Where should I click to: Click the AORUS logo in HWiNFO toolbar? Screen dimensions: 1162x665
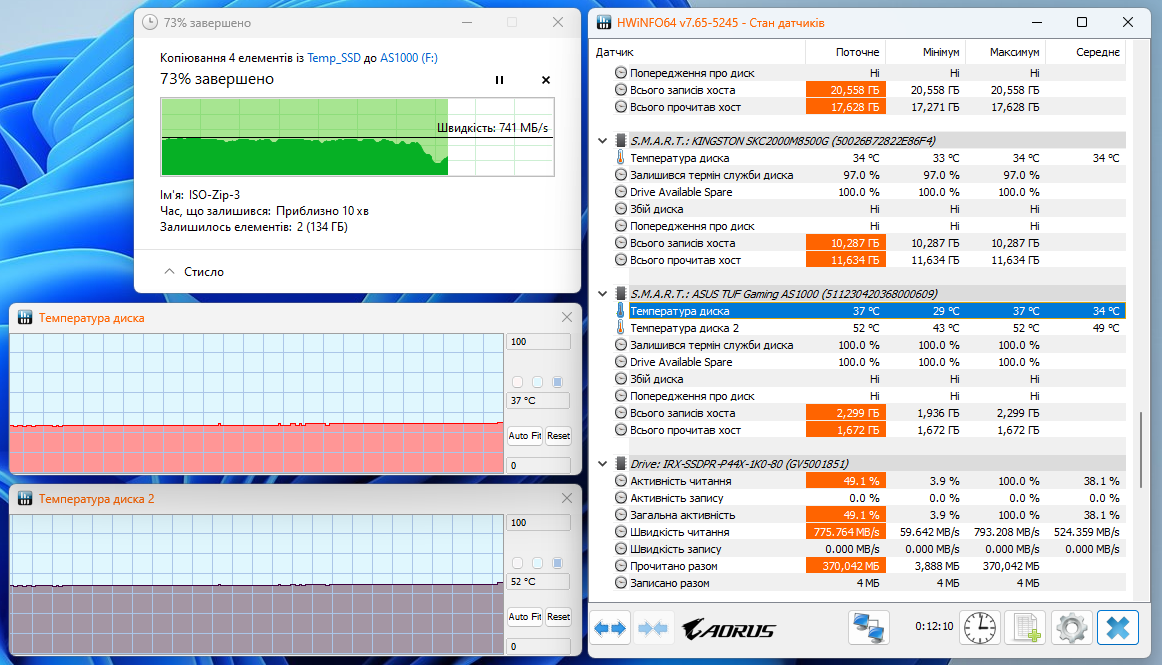click(729, 629)
